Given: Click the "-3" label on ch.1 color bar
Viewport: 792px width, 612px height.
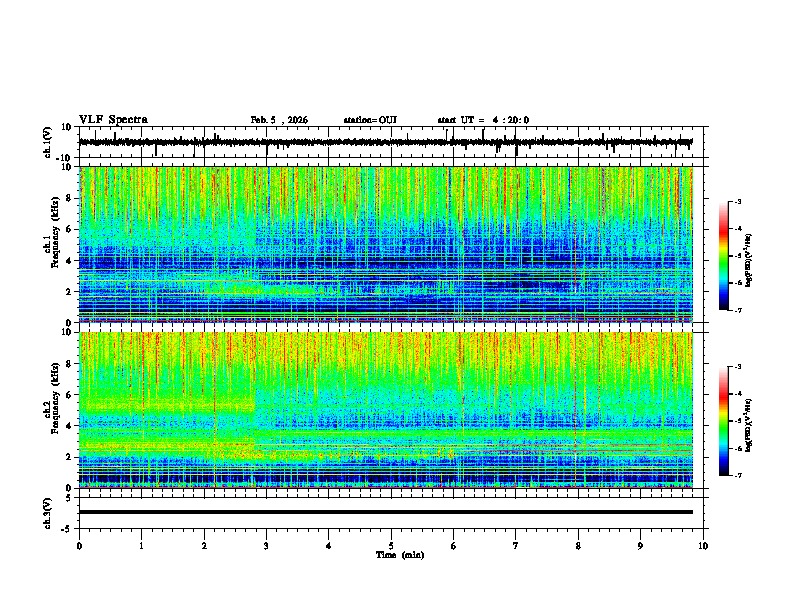Looking at the screenshot, I should [x=737, y=201].
